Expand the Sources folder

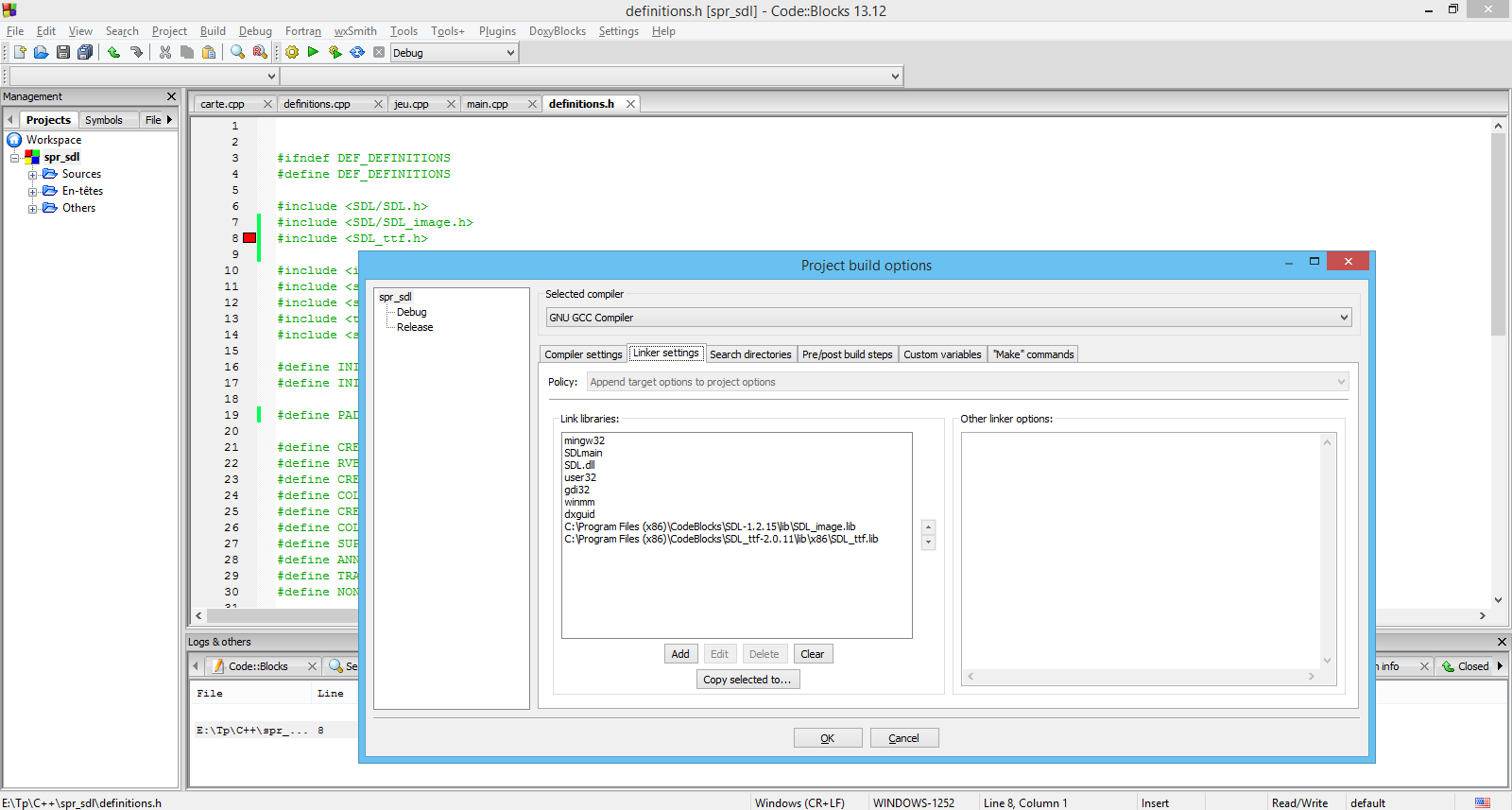(x=32, y=175)
